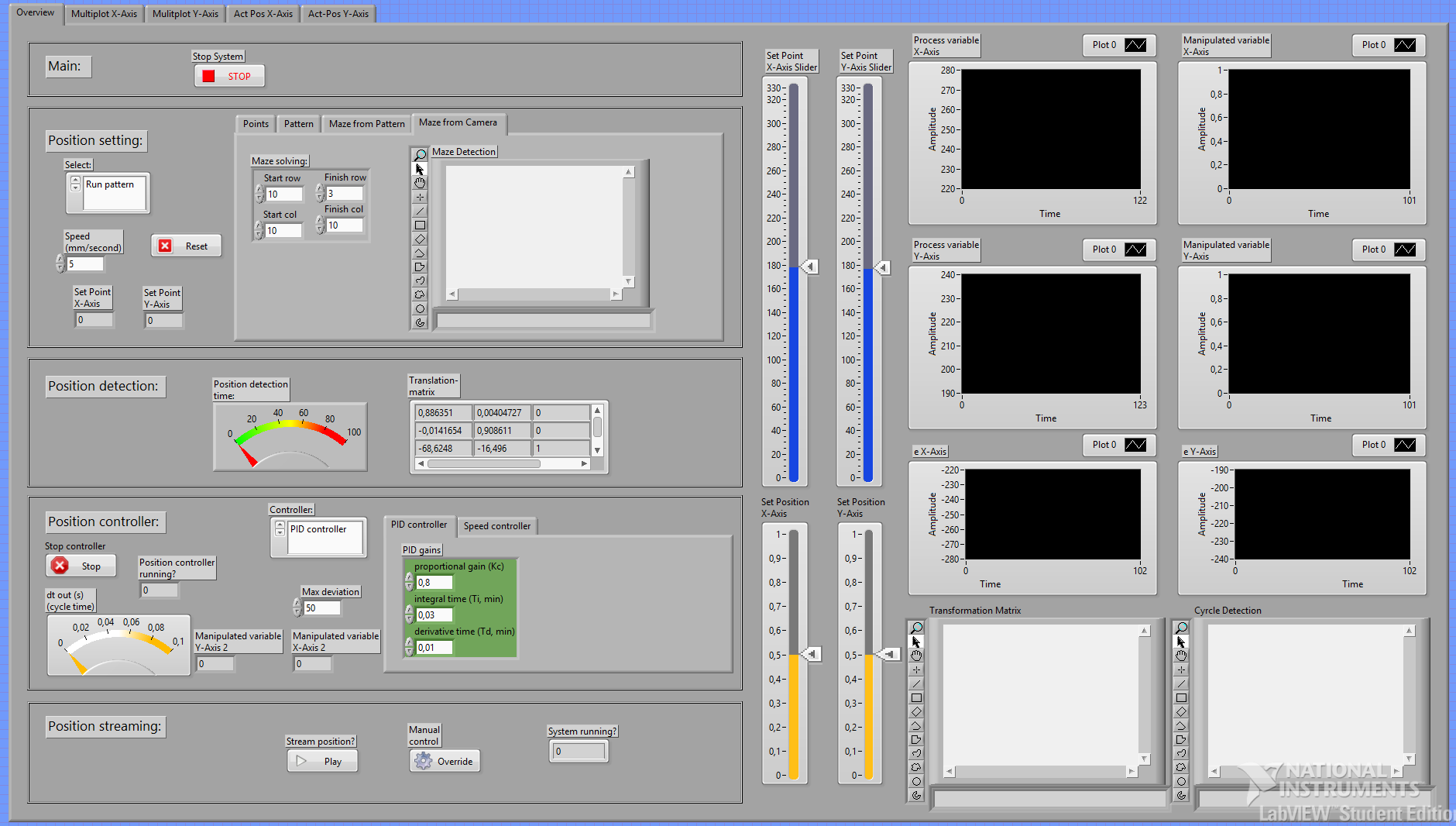Select Pan hand tool in Maze Detection palette
1456x826 pixels.
420,183
